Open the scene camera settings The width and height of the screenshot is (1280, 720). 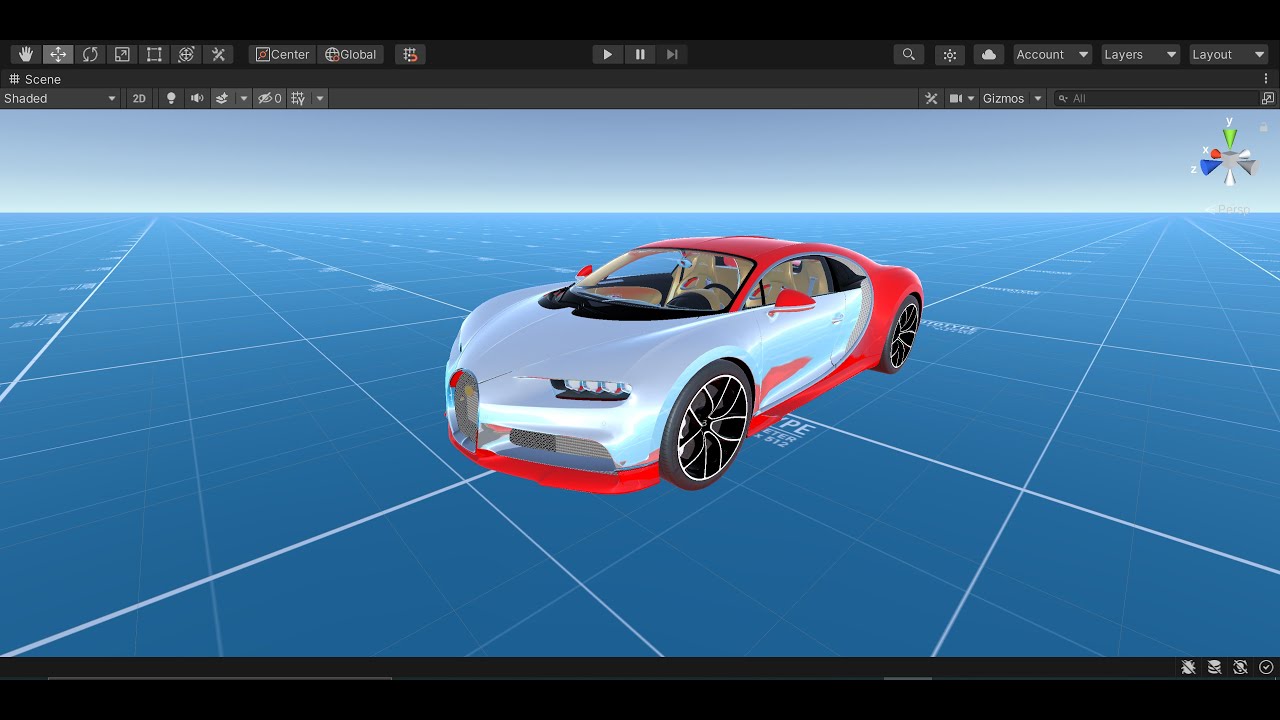click(x=962, y=98)
